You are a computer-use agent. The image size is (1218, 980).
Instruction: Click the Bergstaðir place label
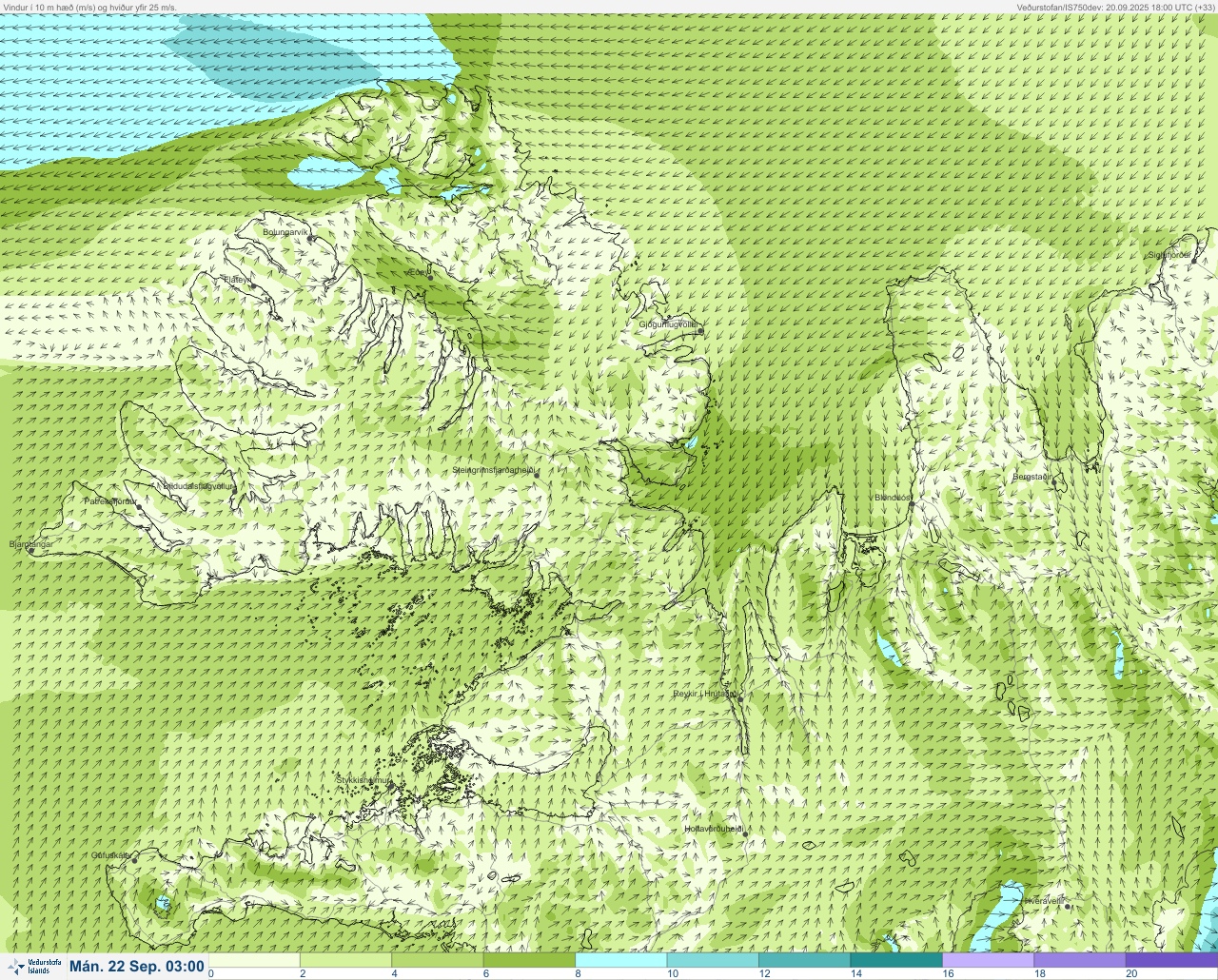point(1031,476)
